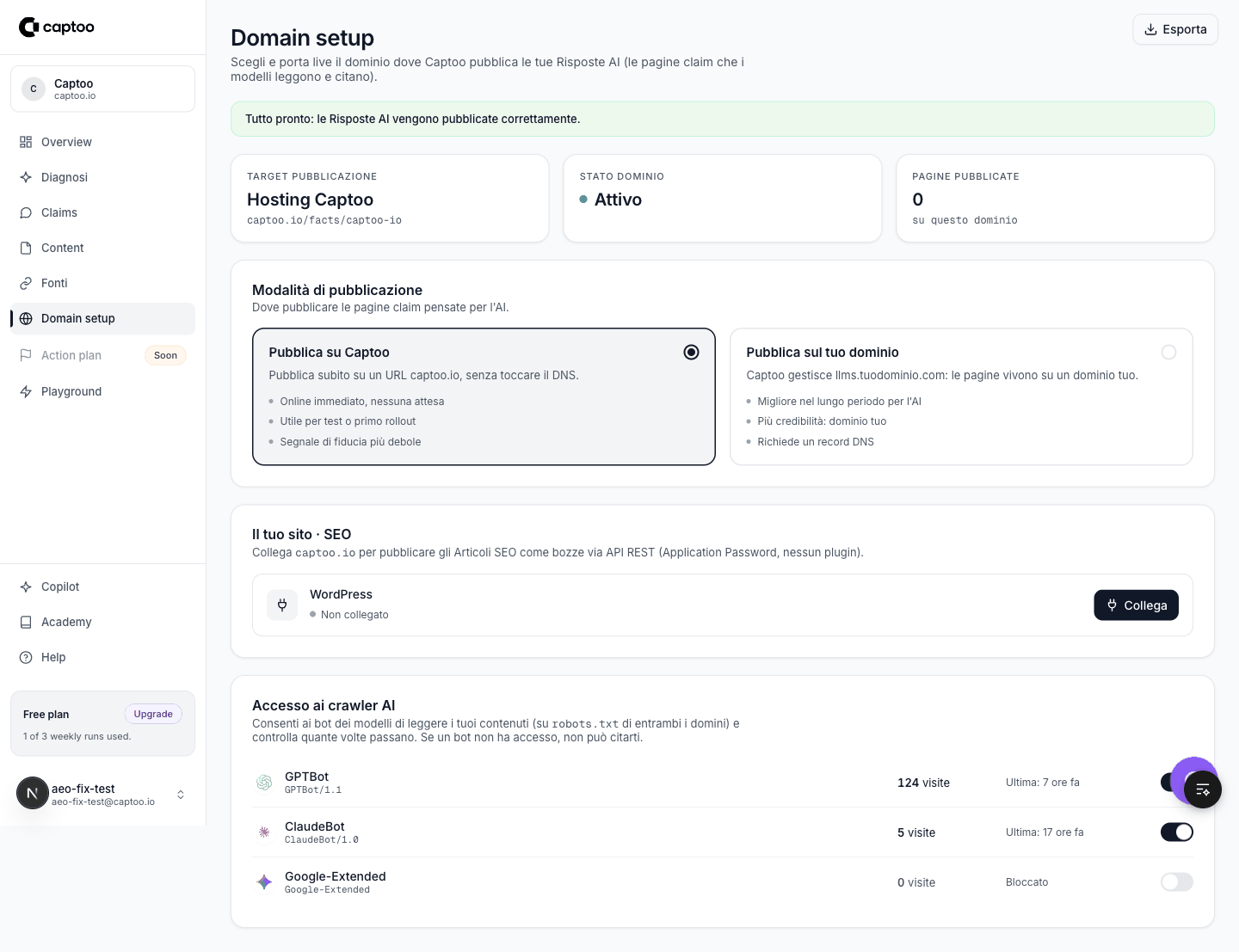Open Playground via its lightning icon

click(x=26, y=391)
